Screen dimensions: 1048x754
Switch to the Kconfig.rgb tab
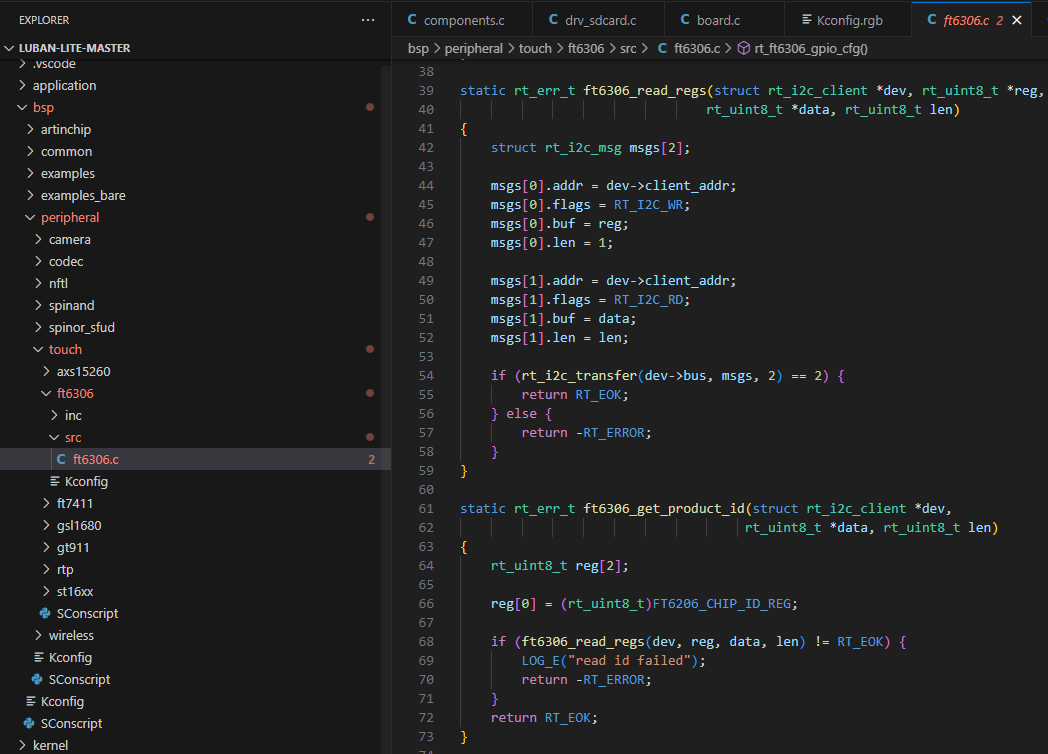click(x=850, y=20)
